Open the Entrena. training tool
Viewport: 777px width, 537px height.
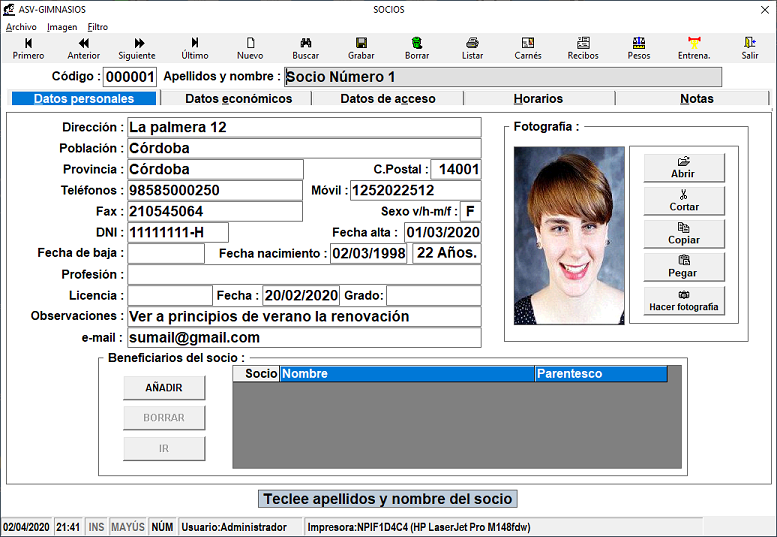[694, 48]
